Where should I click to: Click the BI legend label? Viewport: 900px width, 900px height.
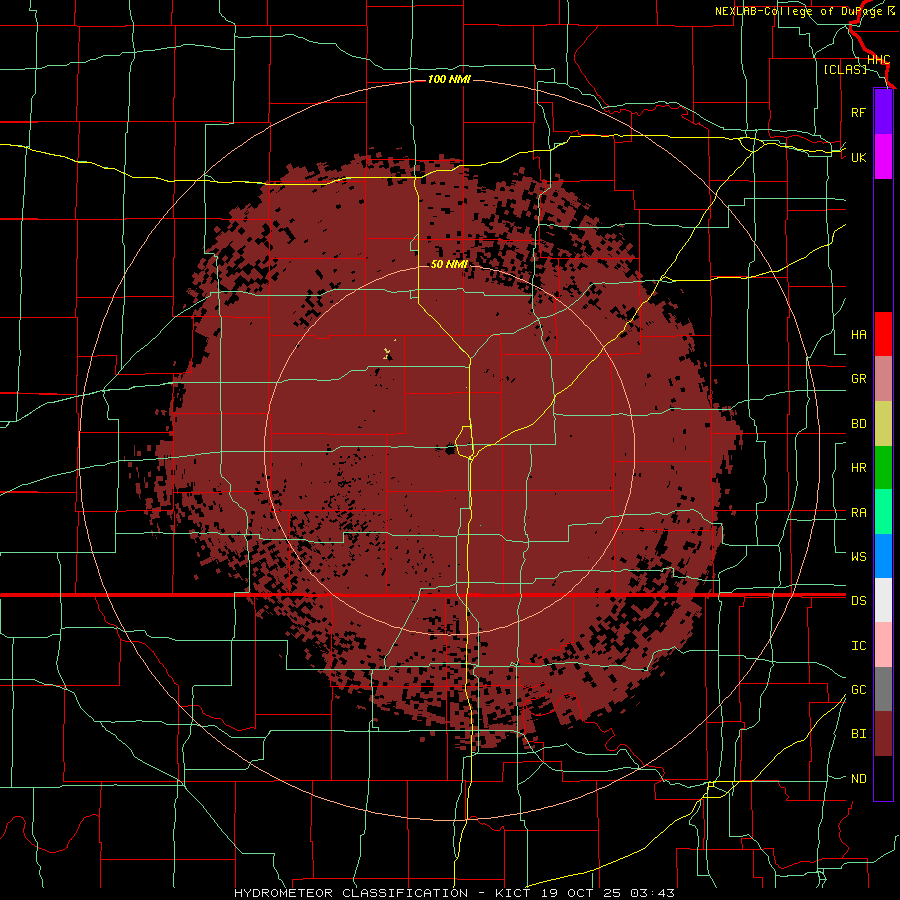click(x=858, y=734)
